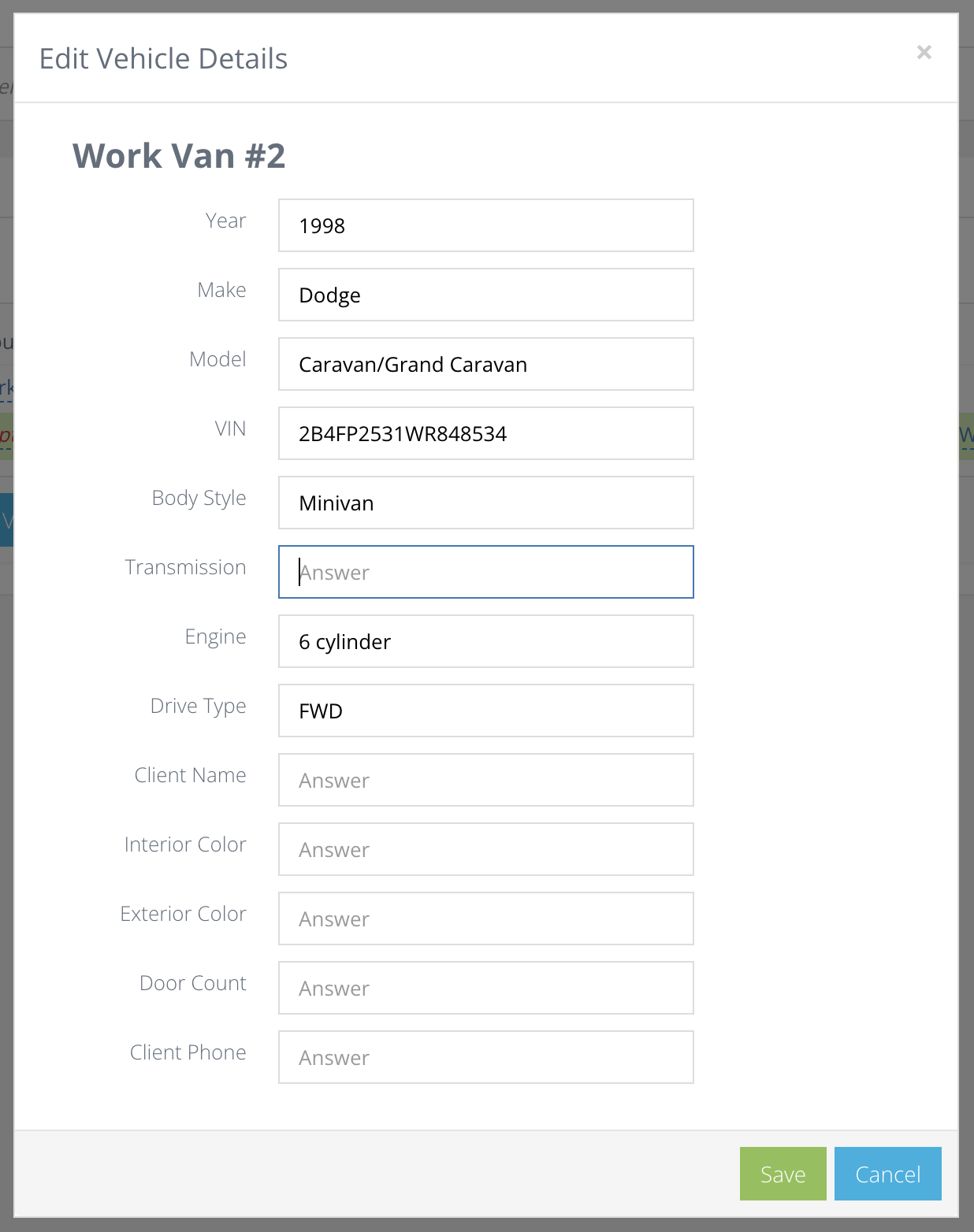The image size is (974, 1232).
Task: Click the VIN label text
Action: (229, 428)
